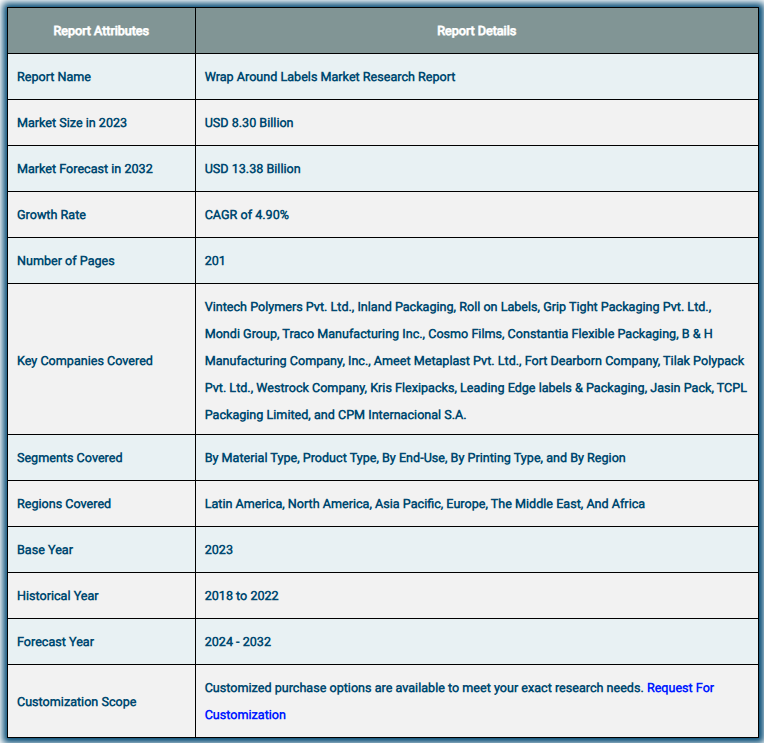764x743 pixels.
Task: Click the Growth Rate label
Action: tap(52, 215)
